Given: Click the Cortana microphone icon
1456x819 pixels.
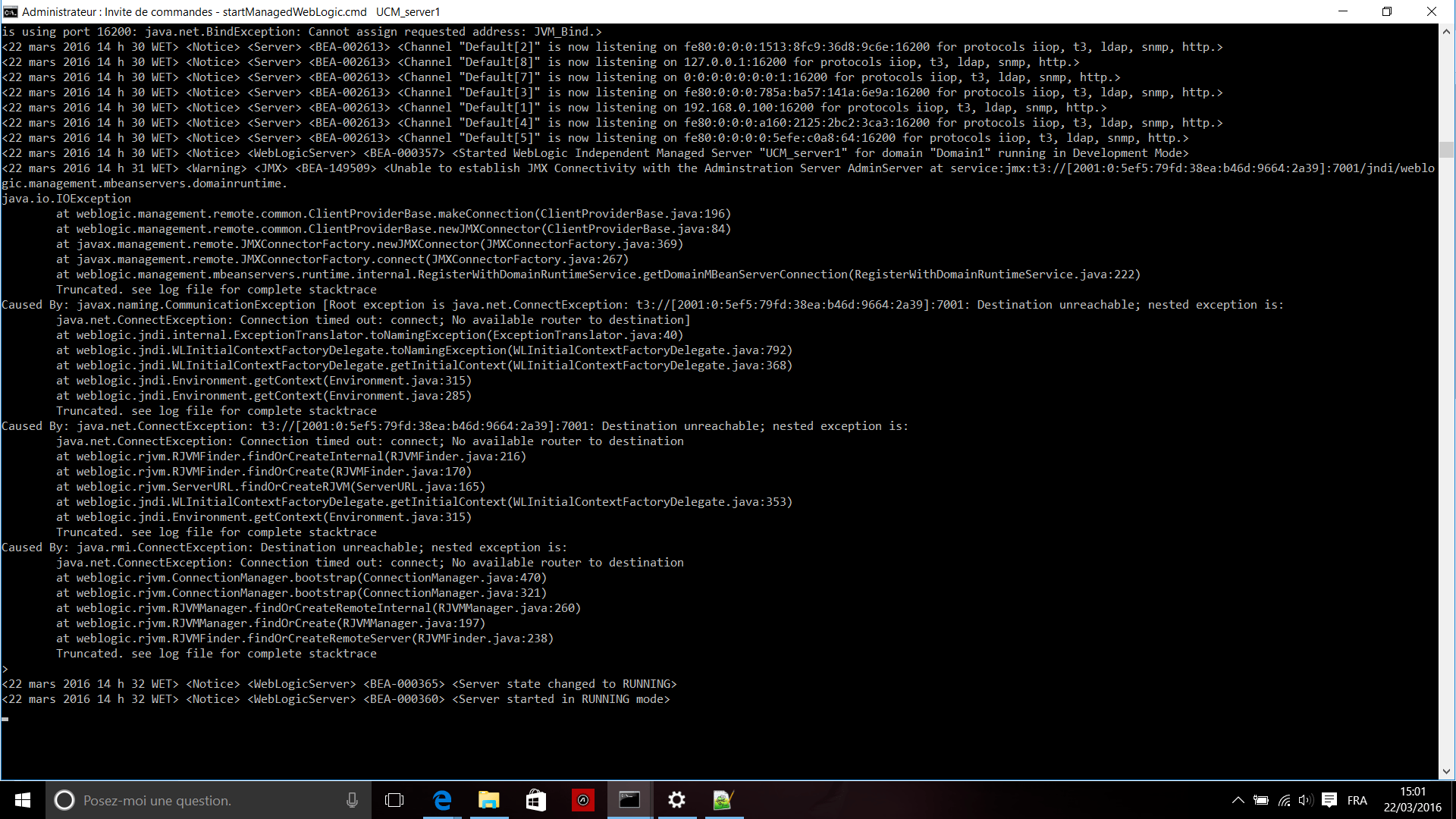Looking at the screenshot, I should click(352, 800).
